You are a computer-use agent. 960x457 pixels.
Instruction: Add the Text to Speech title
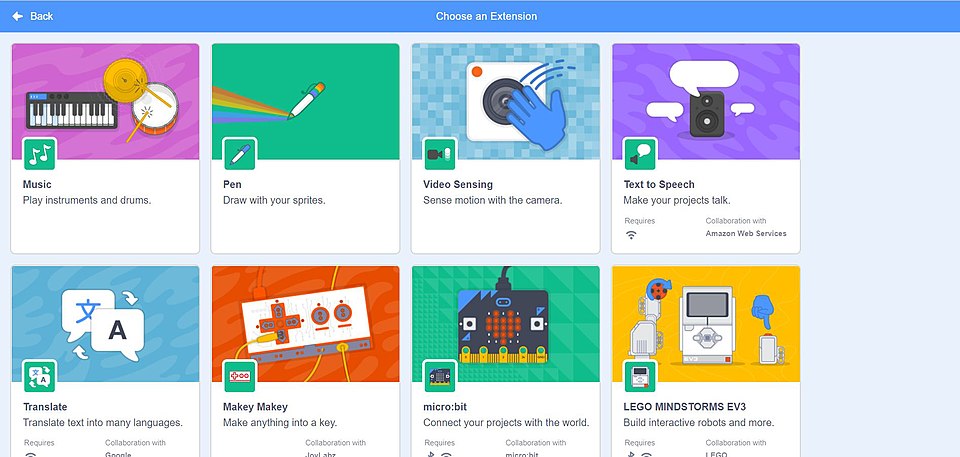click(659, 184)
